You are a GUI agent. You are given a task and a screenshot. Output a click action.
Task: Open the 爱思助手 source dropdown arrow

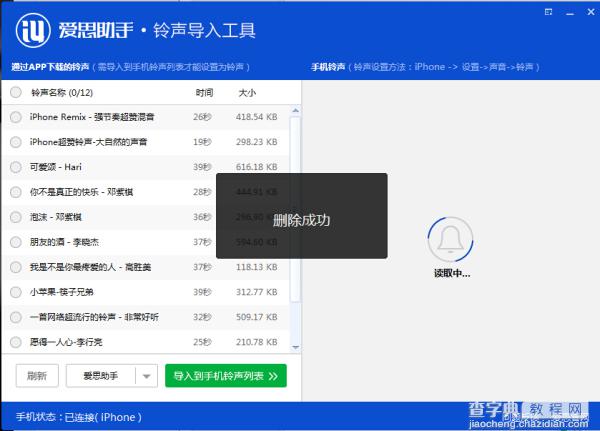[146, 376]
